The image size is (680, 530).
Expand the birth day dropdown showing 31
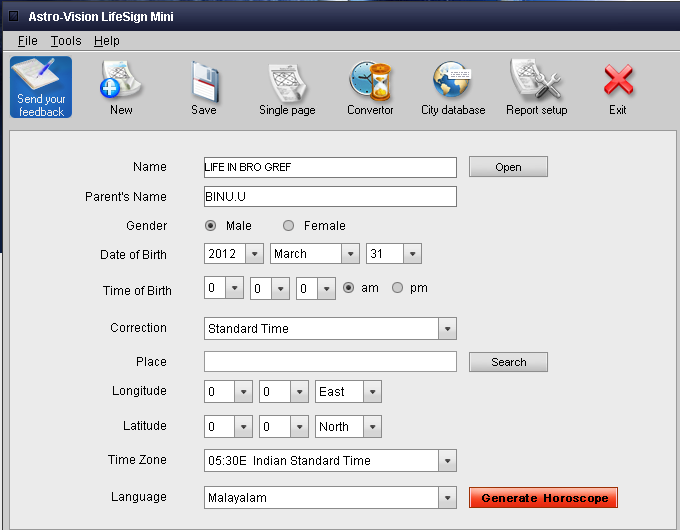point(412,254)
